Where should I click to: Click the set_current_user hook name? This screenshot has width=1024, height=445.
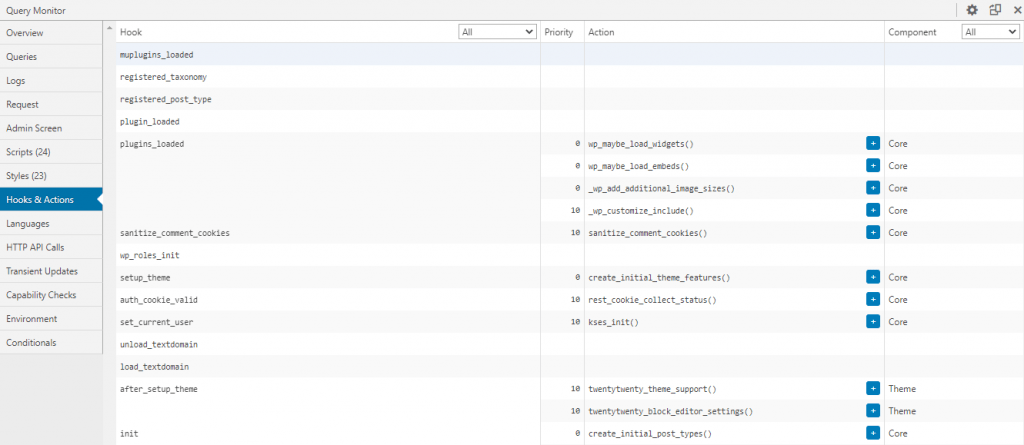[x=157, y=322]
